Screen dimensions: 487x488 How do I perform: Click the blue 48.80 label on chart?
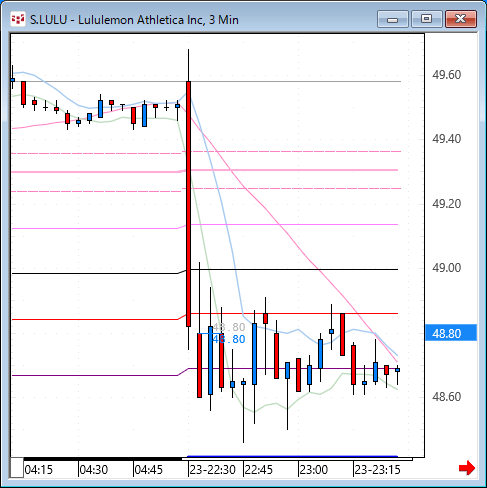pos(229,339)
